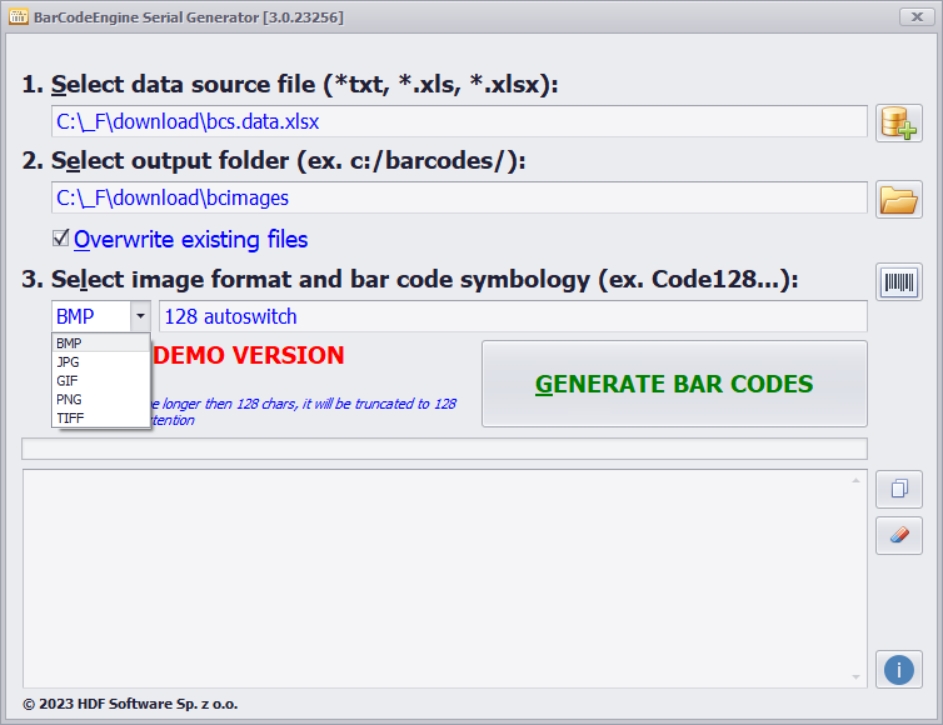943x725 pixels.
Task: Choose GIF in the format list
Action: click(x=67, y=381)
